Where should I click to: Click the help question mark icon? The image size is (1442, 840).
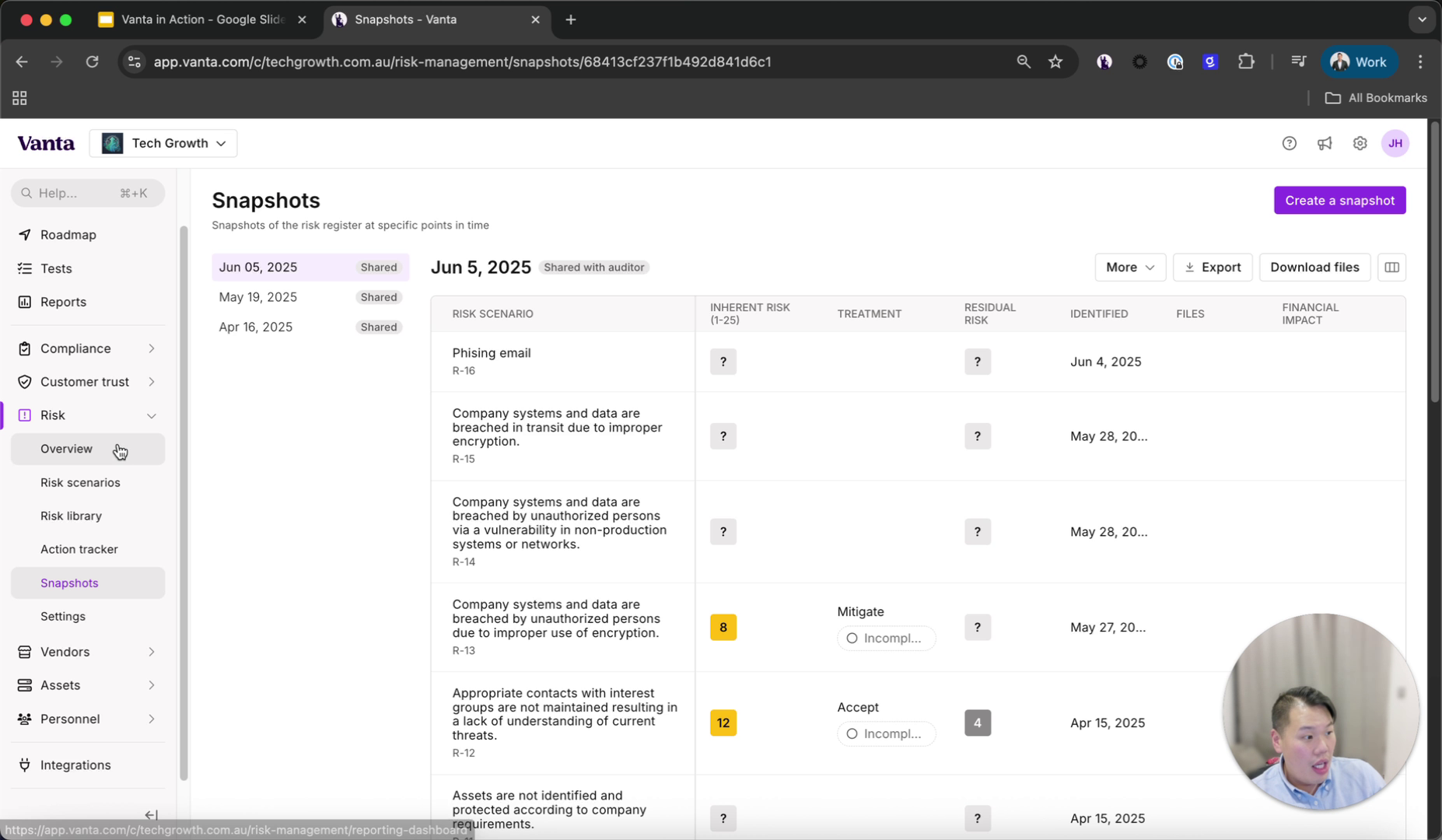pos(1289,143)
